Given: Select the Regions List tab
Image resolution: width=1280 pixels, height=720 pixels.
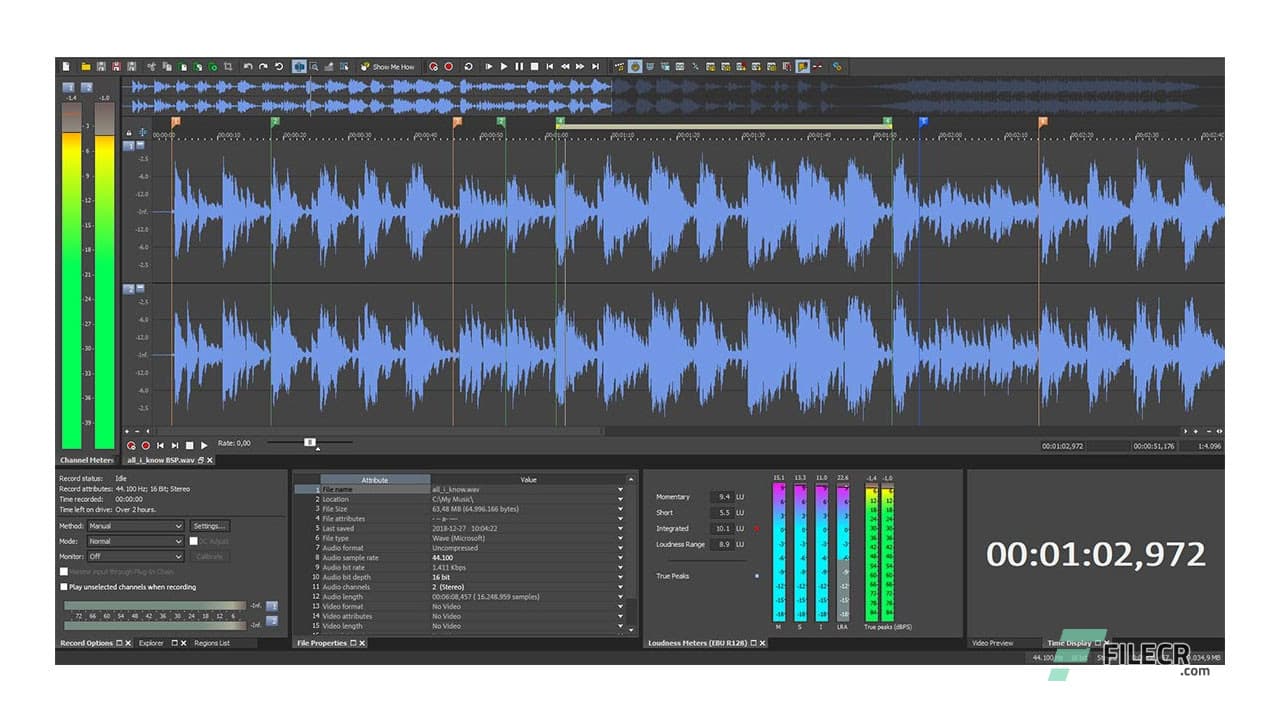Looking at the screenshot, I should pos(213,643).
